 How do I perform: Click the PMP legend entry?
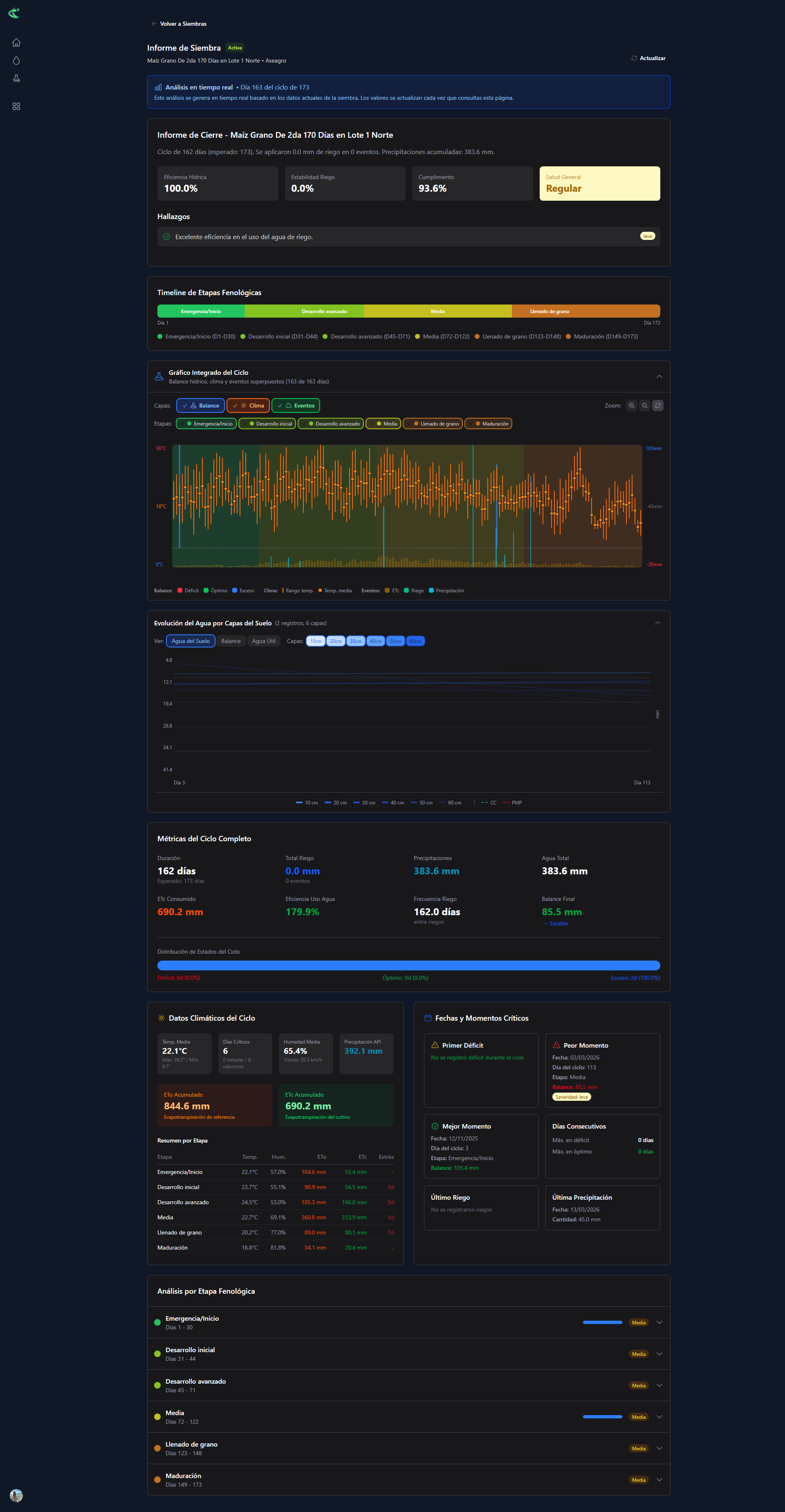click(x=513, y=802)
